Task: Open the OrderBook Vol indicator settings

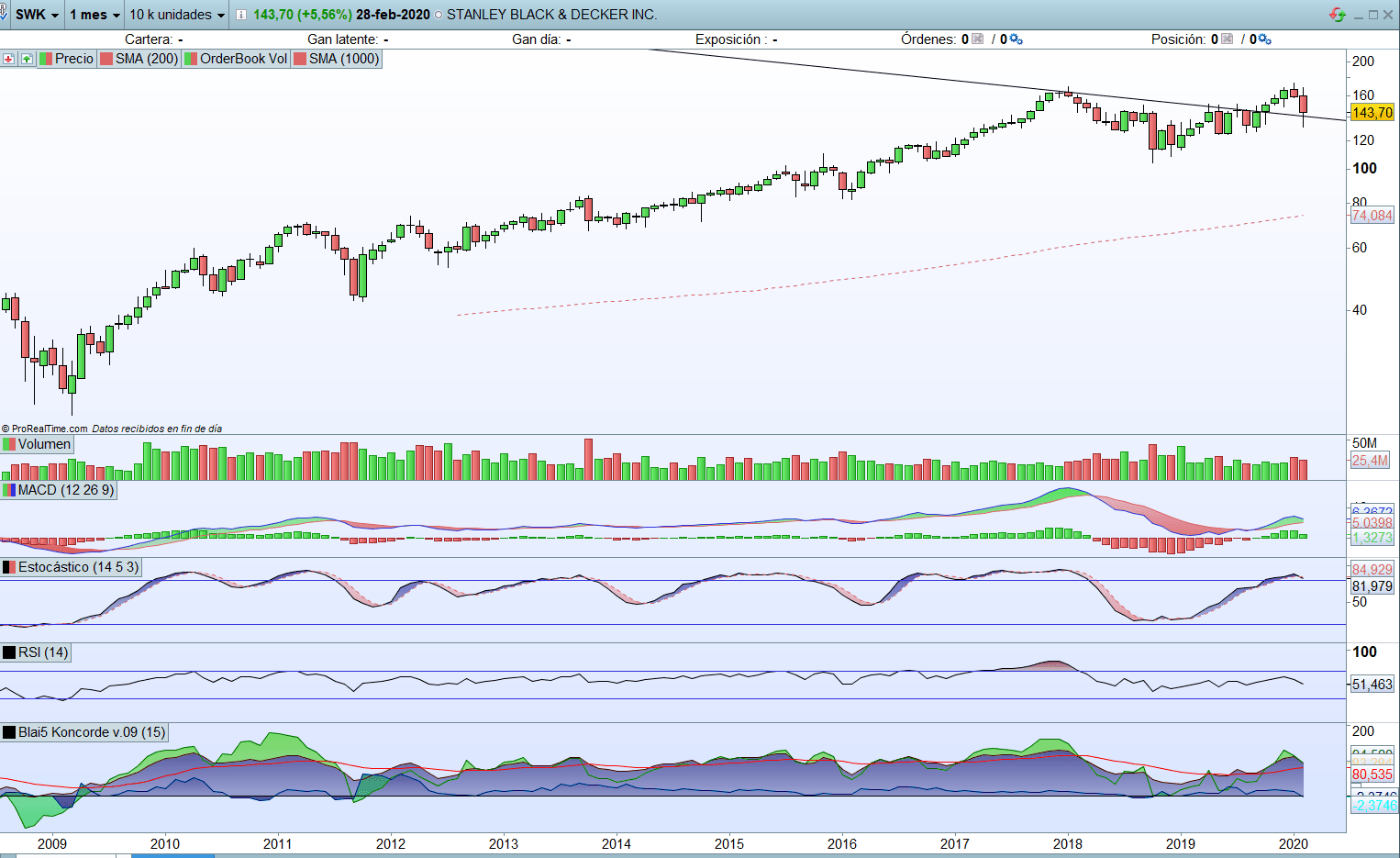Action: coord(237,59)
